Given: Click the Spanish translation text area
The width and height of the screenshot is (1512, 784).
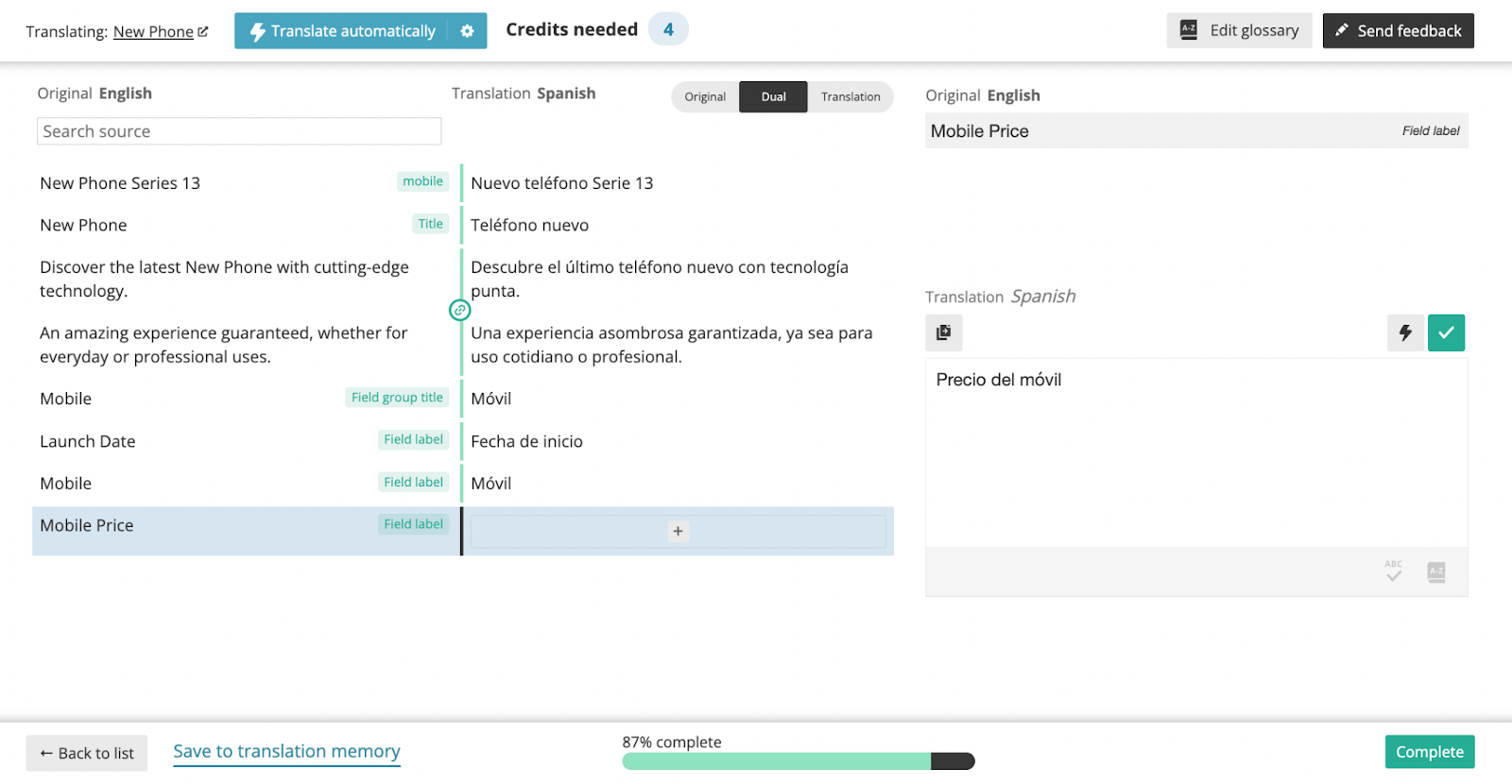Looking at the screenshot, I should 1196,452.
